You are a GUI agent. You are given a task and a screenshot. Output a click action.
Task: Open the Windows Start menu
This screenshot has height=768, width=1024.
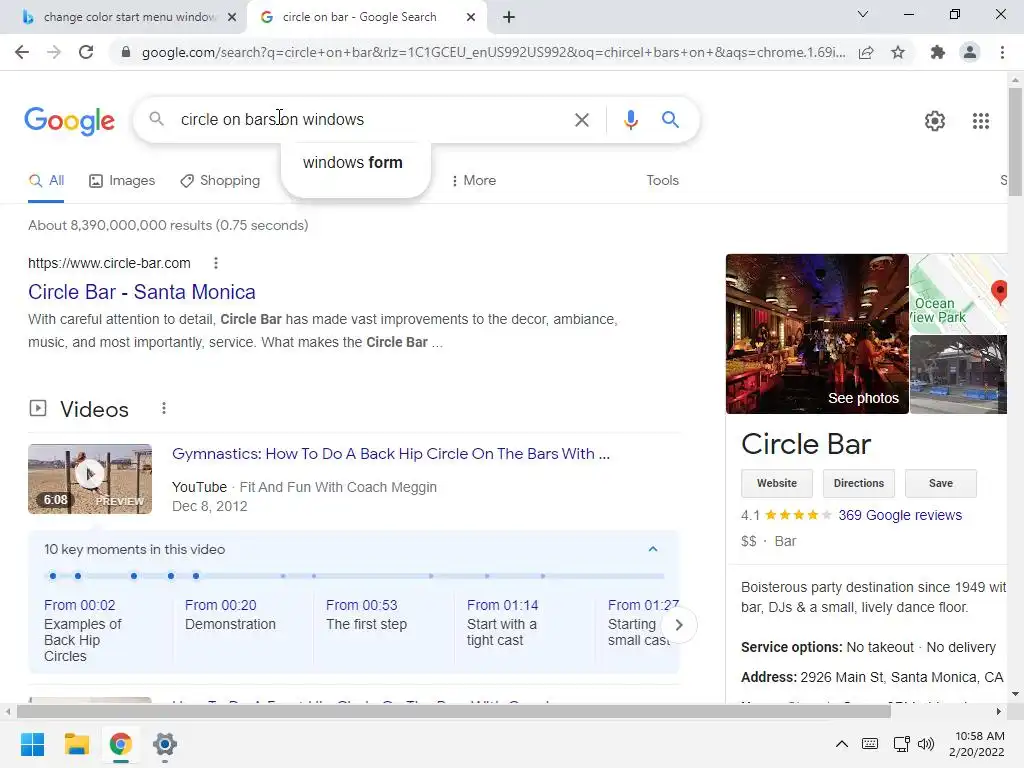click(32, 744)
